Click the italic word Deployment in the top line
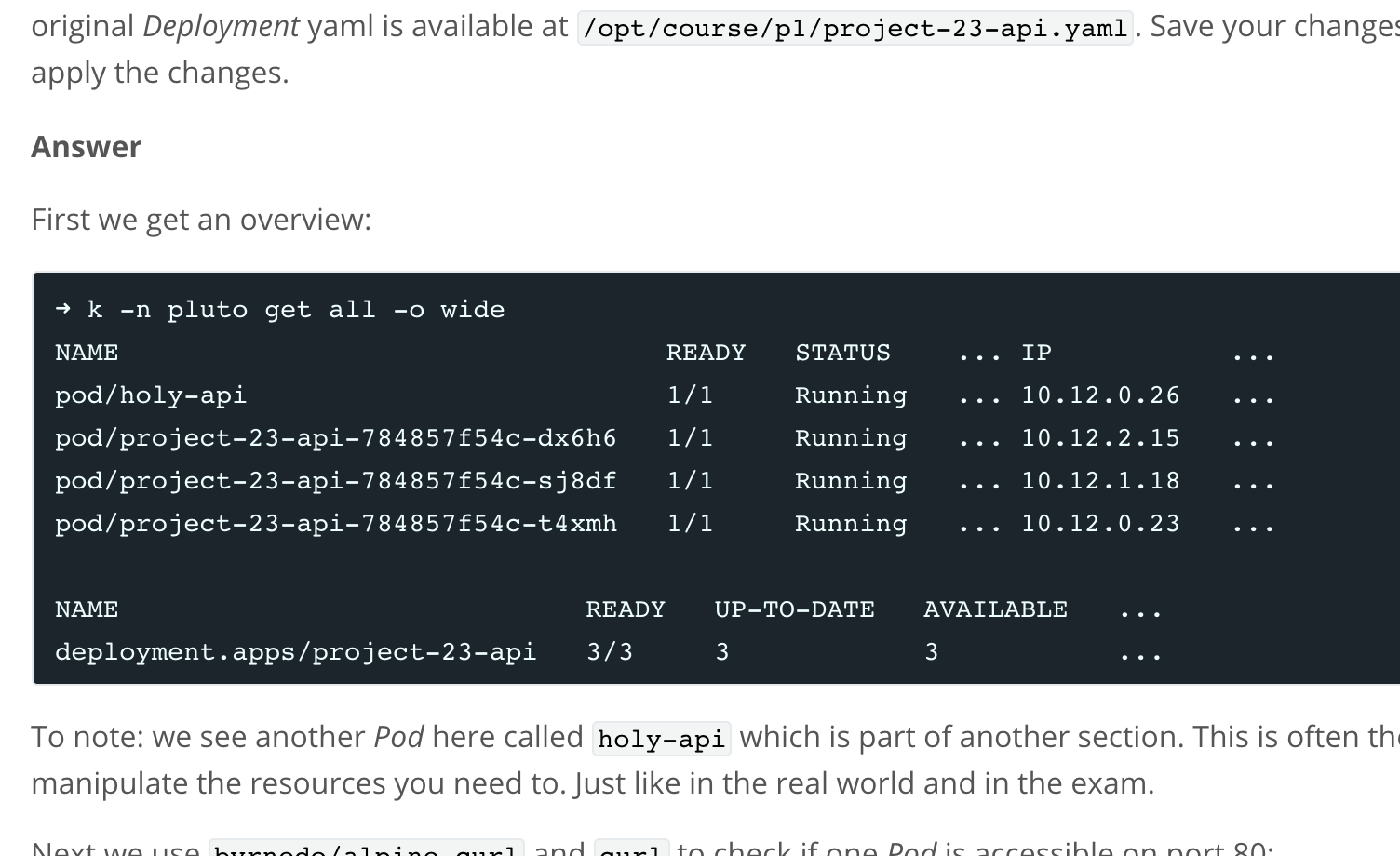This screenshot has width=1400, height=856. (x=221, y=26)
